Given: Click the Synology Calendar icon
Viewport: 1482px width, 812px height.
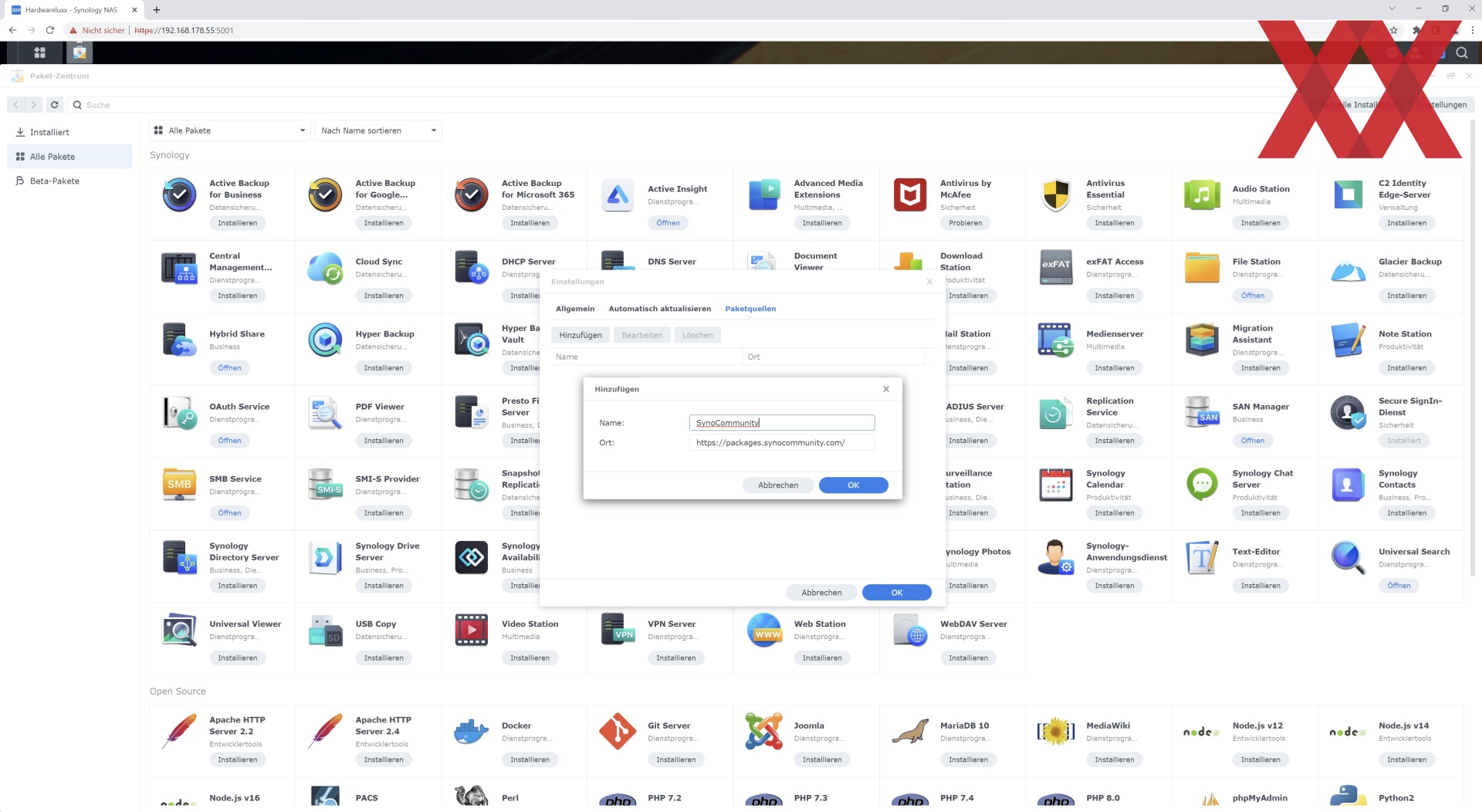Looking at the screenshot, I should (x=1056, y=486).
